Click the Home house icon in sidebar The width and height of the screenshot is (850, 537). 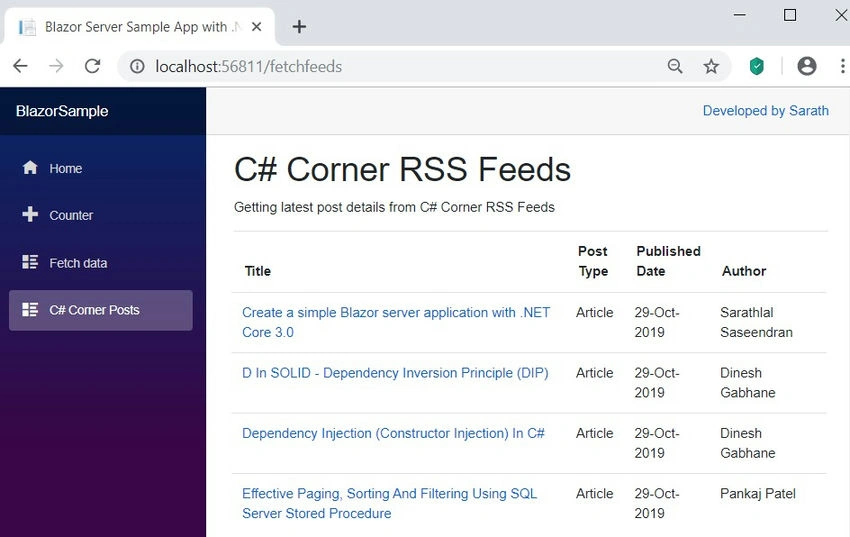[30, 168]
